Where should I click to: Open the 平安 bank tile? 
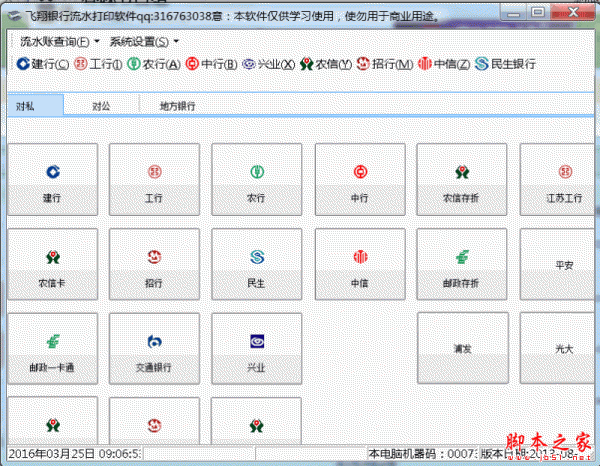coord(557,264)
